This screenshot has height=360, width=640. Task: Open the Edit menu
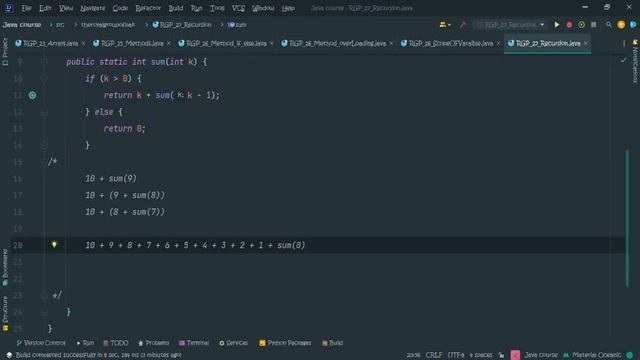click(45, 8)
